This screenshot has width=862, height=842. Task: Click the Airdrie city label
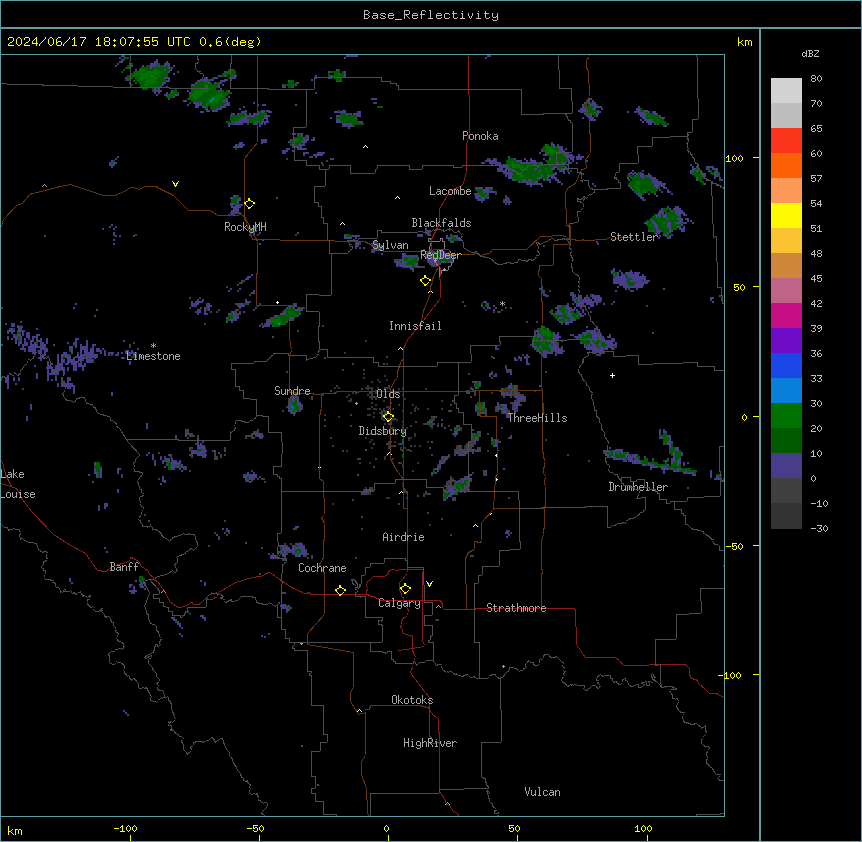coord(404,537)
